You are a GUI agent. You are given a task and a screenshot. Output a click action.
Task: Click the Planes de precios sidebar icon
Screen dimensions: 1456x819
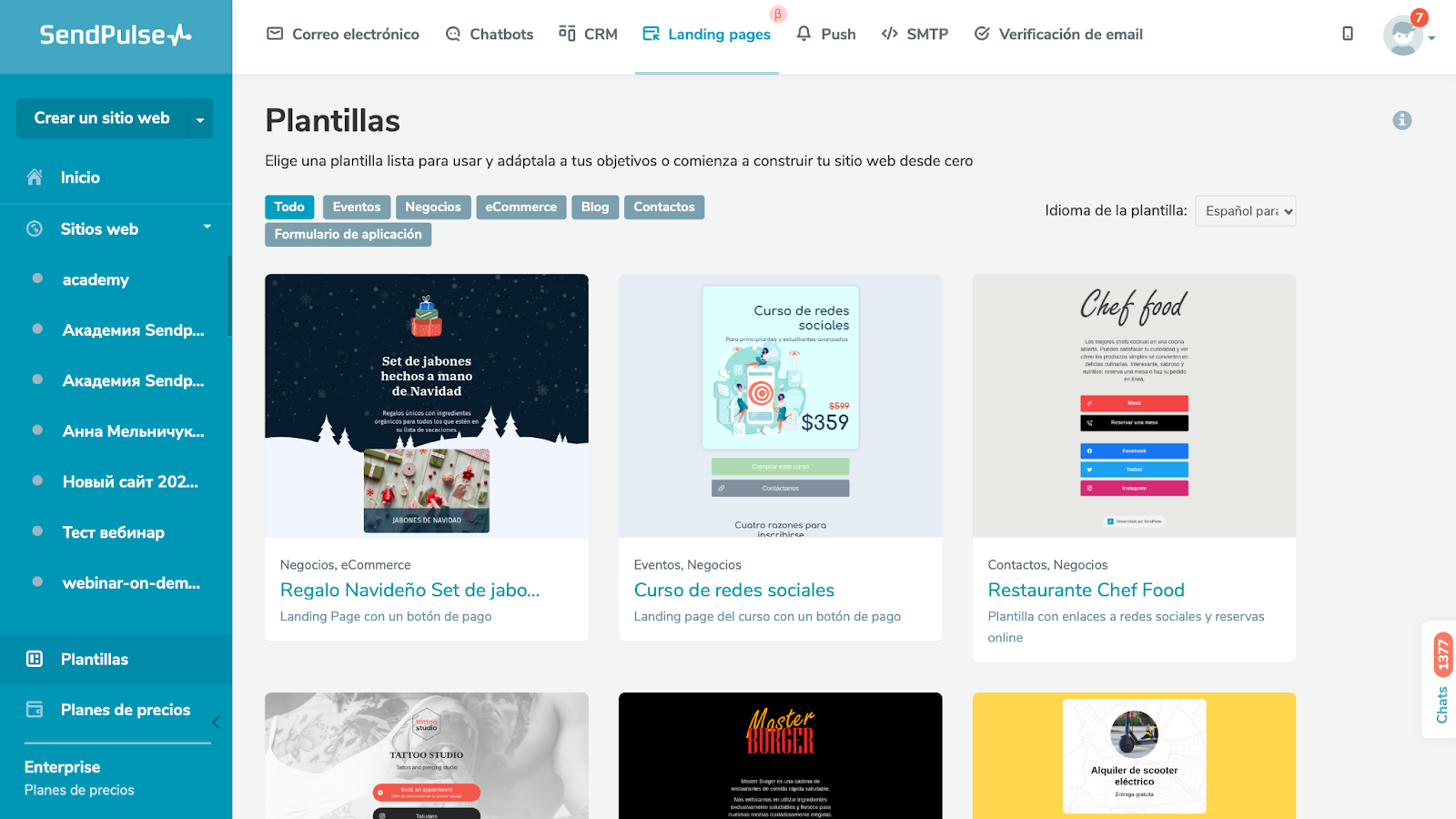point(35,710)
